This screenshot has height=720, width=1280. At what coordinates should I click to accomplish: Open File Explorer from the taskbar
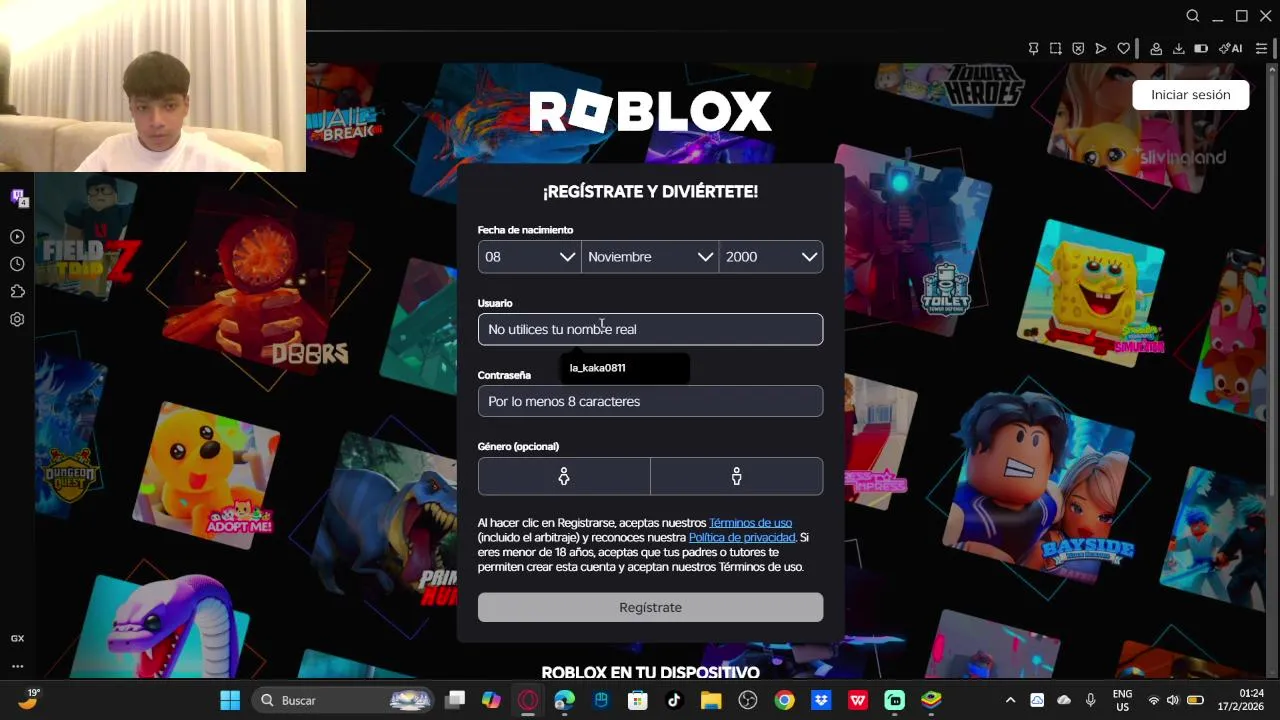coord(710,700)
